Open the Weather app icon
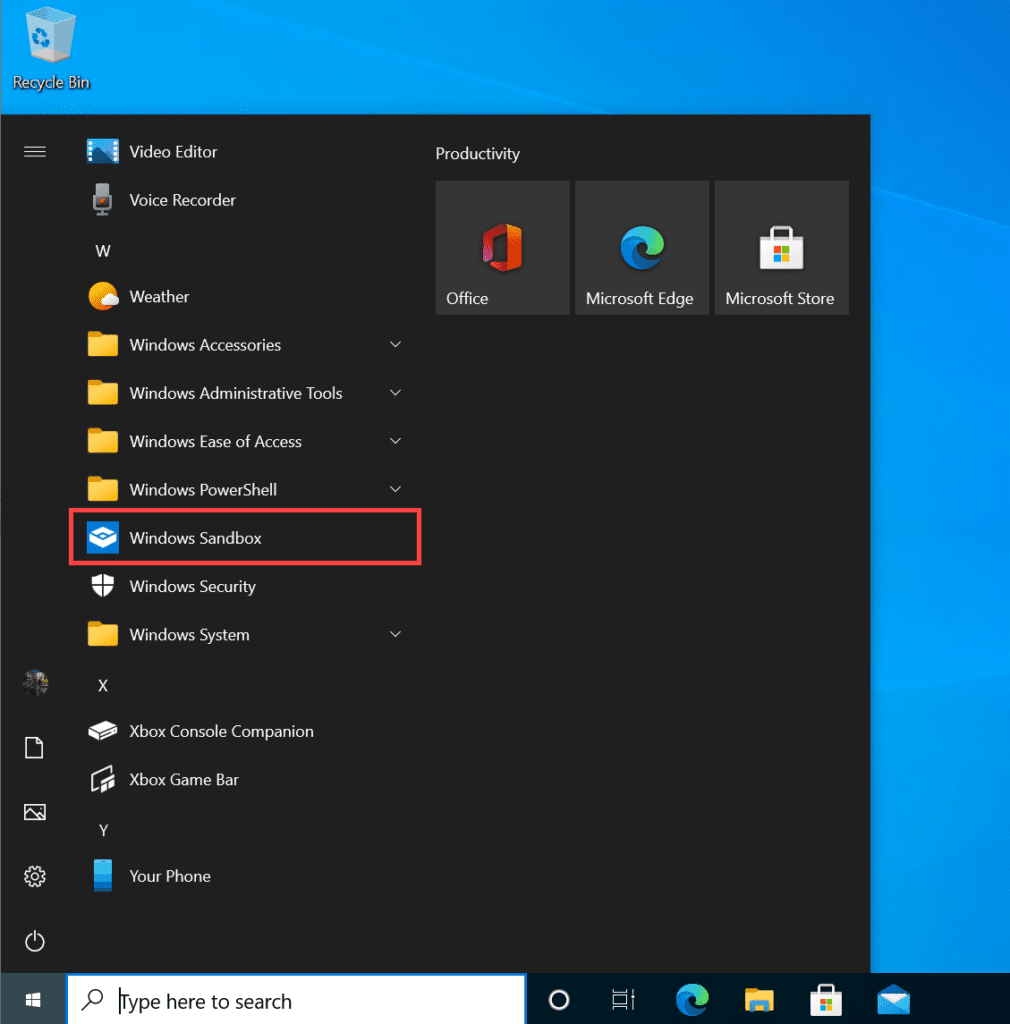1010x1024 pixels. (103, 296)
